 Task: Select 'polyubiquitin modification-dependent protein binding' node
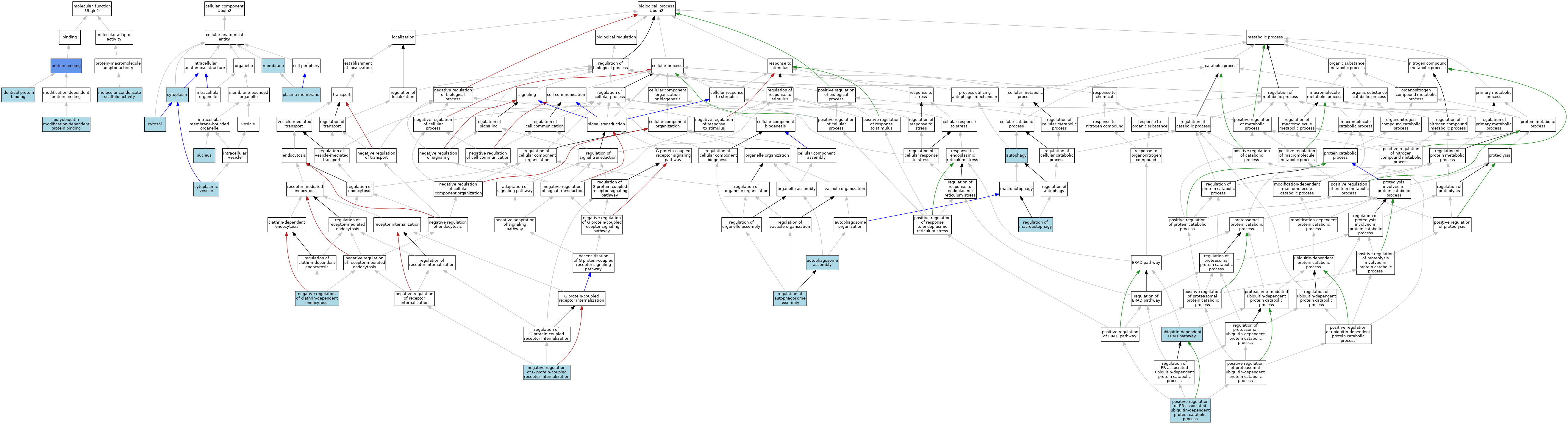tap(66, 124)
